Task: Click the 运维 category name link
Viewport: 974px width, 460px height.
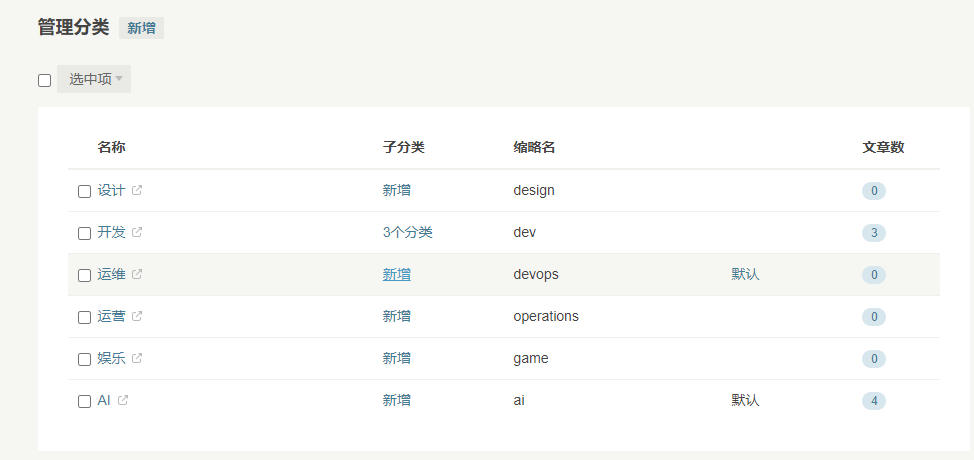Action: [x=111, y=274]
